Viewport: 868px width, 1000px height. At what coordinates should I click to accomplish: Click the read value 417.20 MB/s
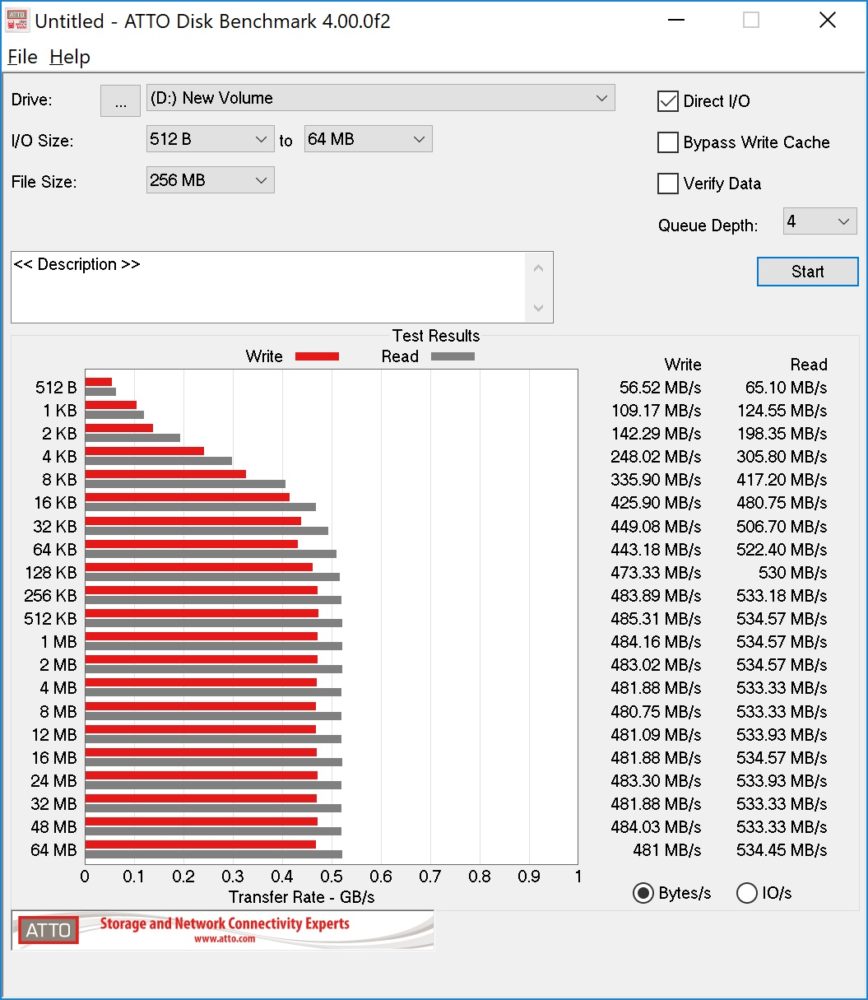782,480
